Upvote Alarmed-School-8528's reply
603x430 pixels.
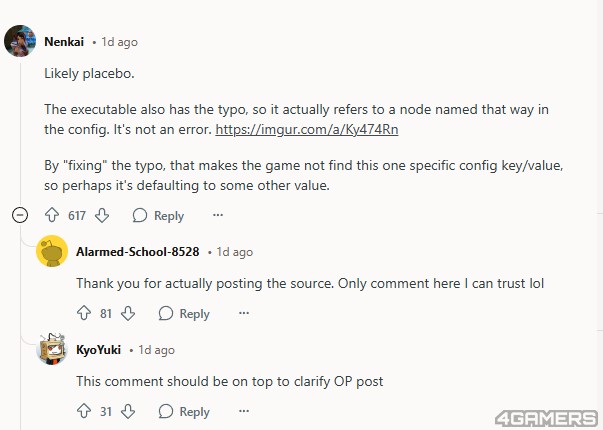point(84,313)
